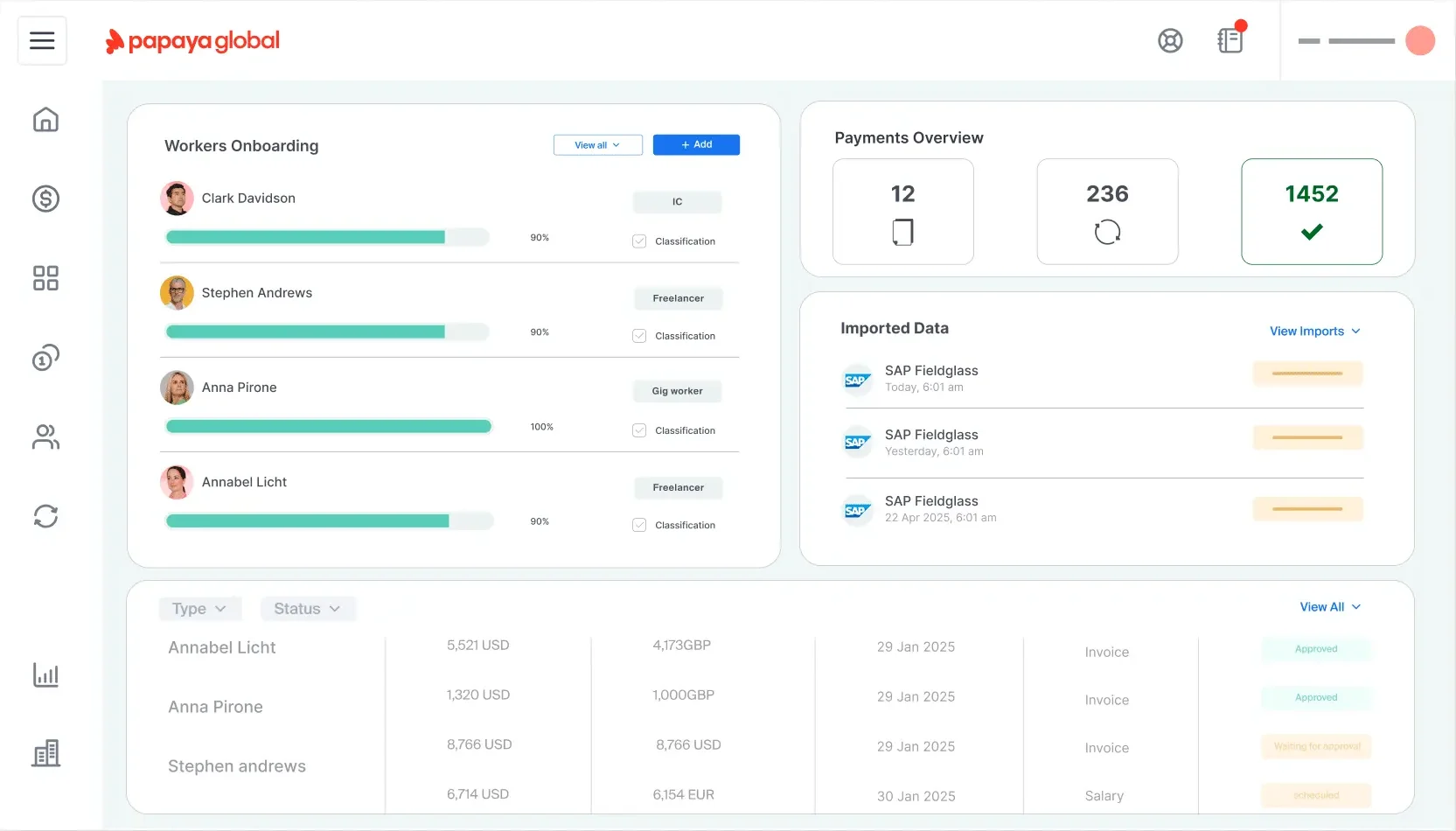Image resolution: width=1456 pixels, height=831 pixels.
Task: Click the 4,173GBP amount
Action: point(682,645)
